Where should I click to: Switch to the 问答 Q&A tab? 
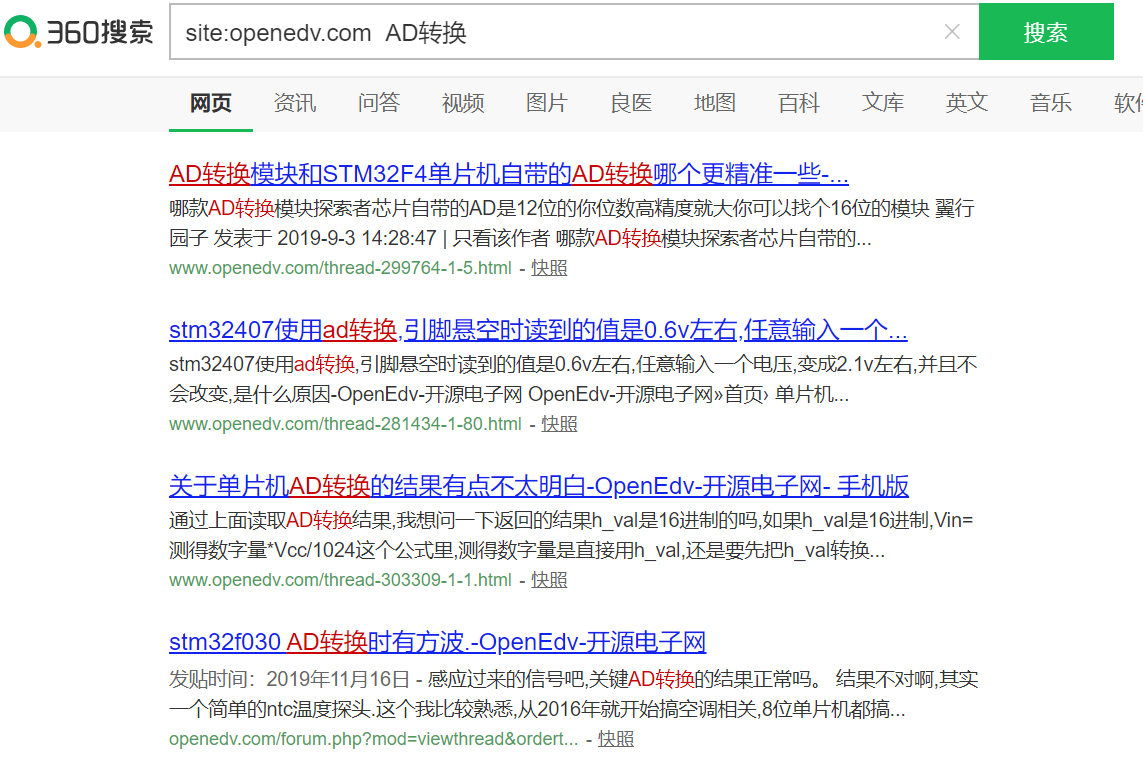click(378, 103)
